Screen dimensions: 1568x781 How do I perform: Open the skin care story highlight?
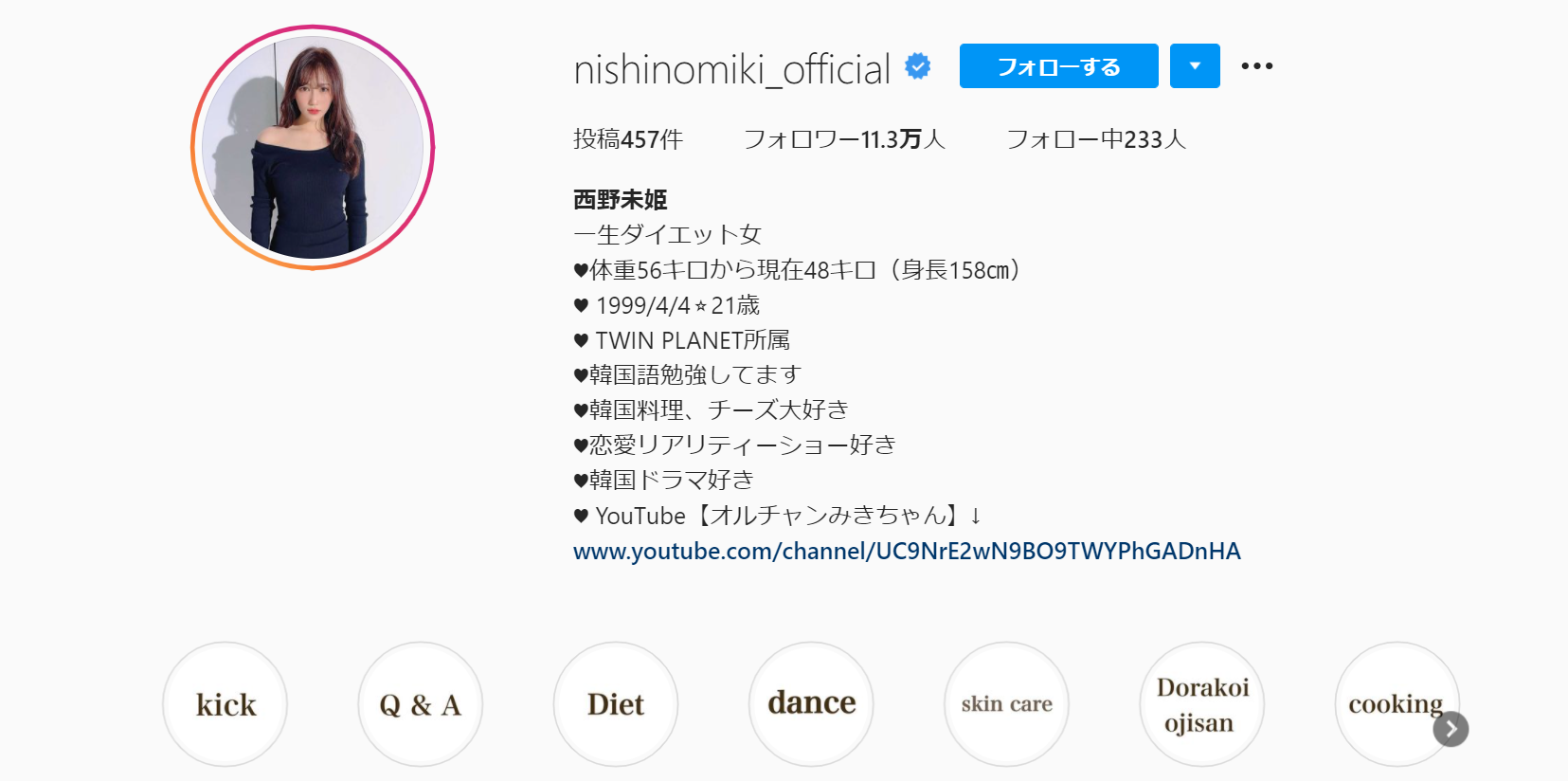click(x=1007, y=704)
